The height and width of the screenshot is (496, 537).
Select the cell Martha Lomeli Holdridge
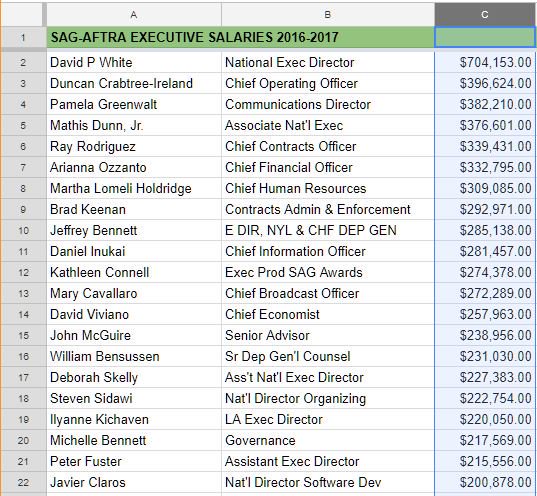[x=134, y=188]
